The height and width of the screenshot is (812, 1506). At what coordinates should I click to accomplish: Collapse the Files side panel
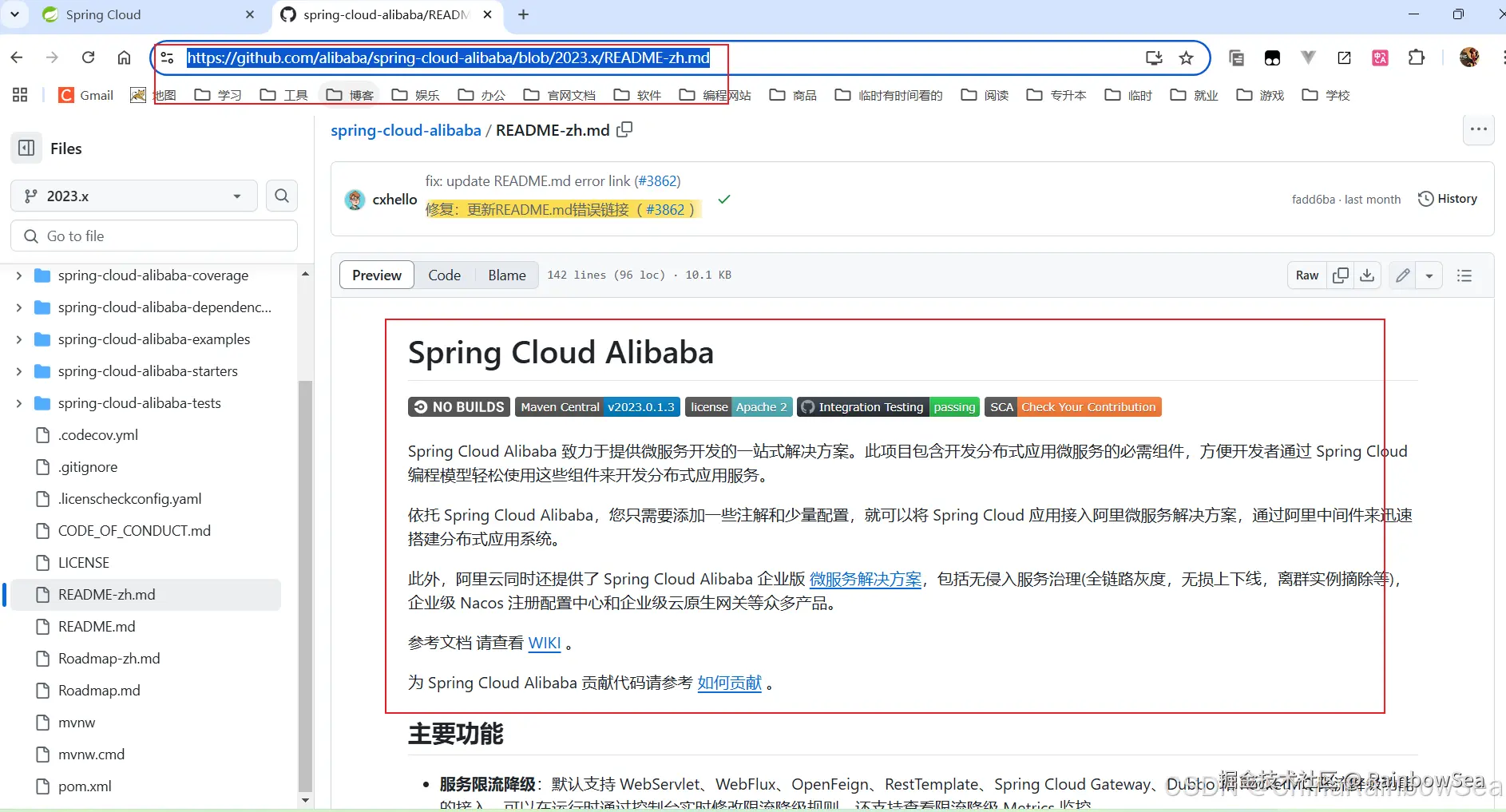pos(26,149)
